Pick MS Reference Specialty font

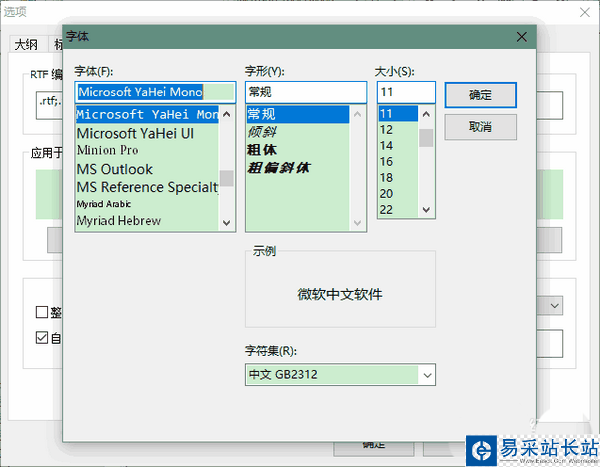coord(147,187)
